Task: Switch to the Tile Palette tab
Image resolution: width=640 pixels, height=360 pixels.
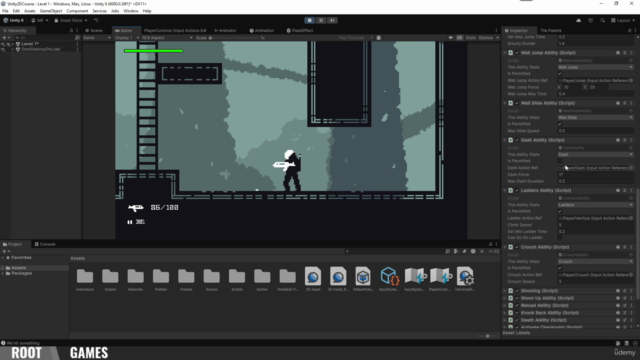Action: 551,31
